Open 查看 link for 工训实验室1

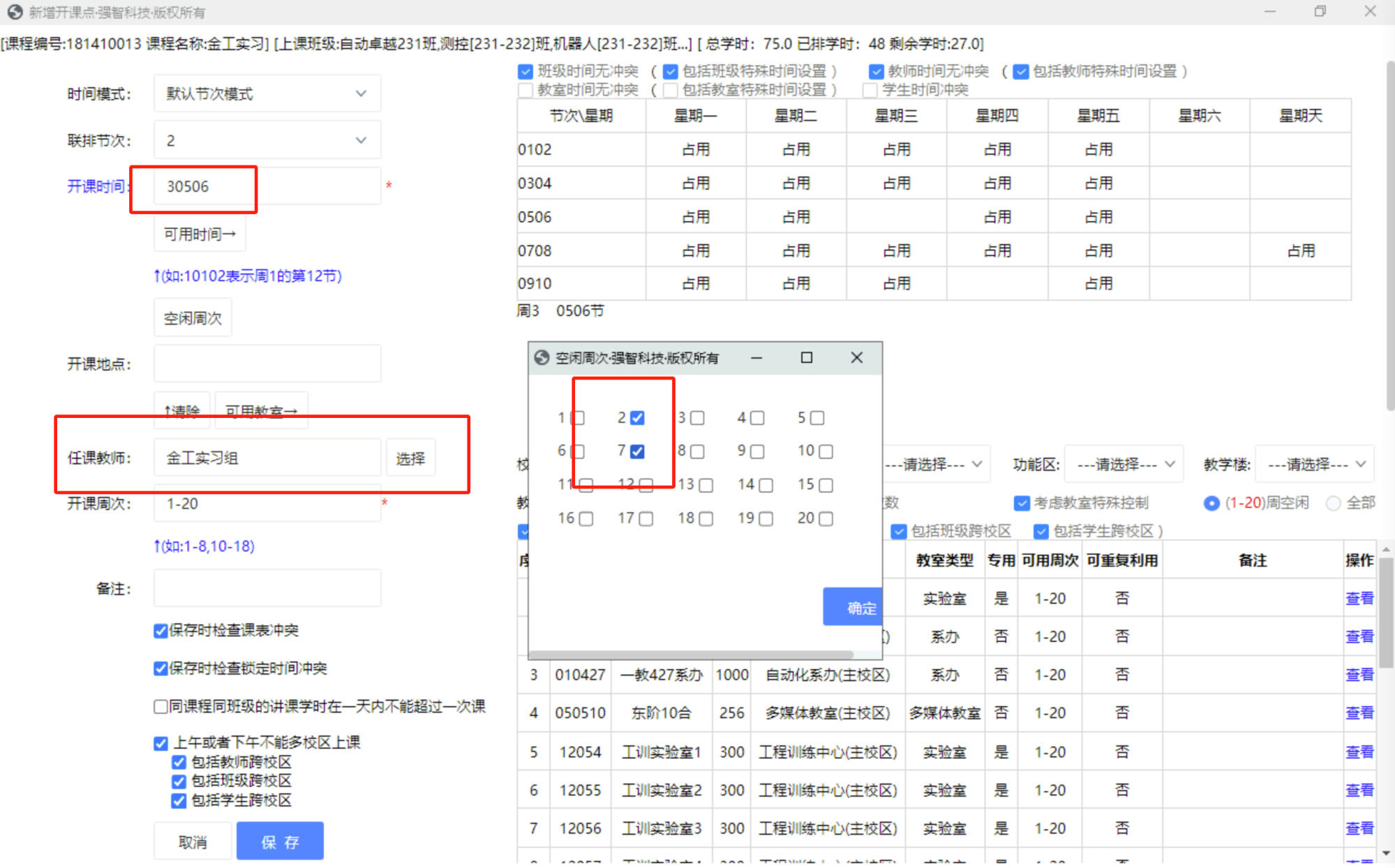pos(1359,752)
